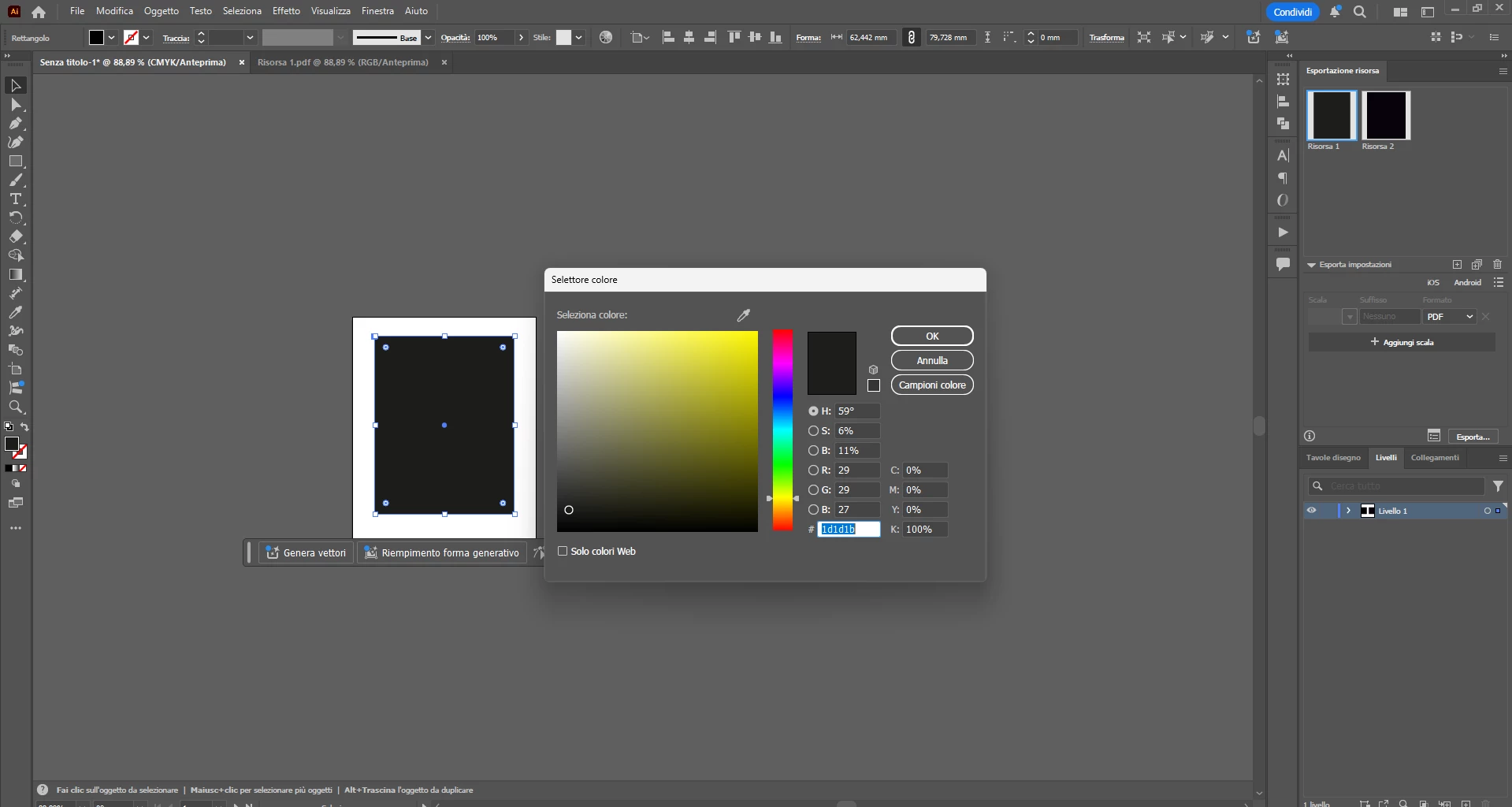Viewport: 1512px width, 807px height.
Task: Switch to Risorsa 1.pdf document tab
Action: (x=343, y=62)
